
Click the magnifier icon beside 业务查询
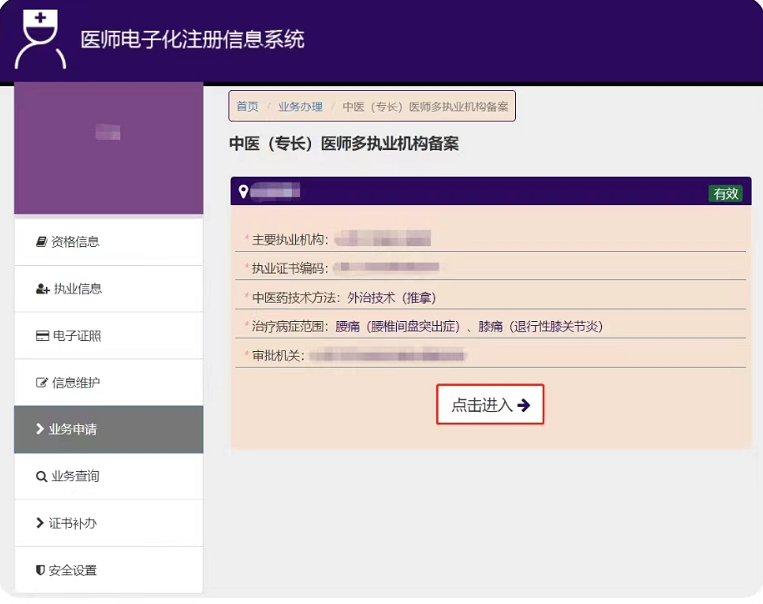[41, 477]
